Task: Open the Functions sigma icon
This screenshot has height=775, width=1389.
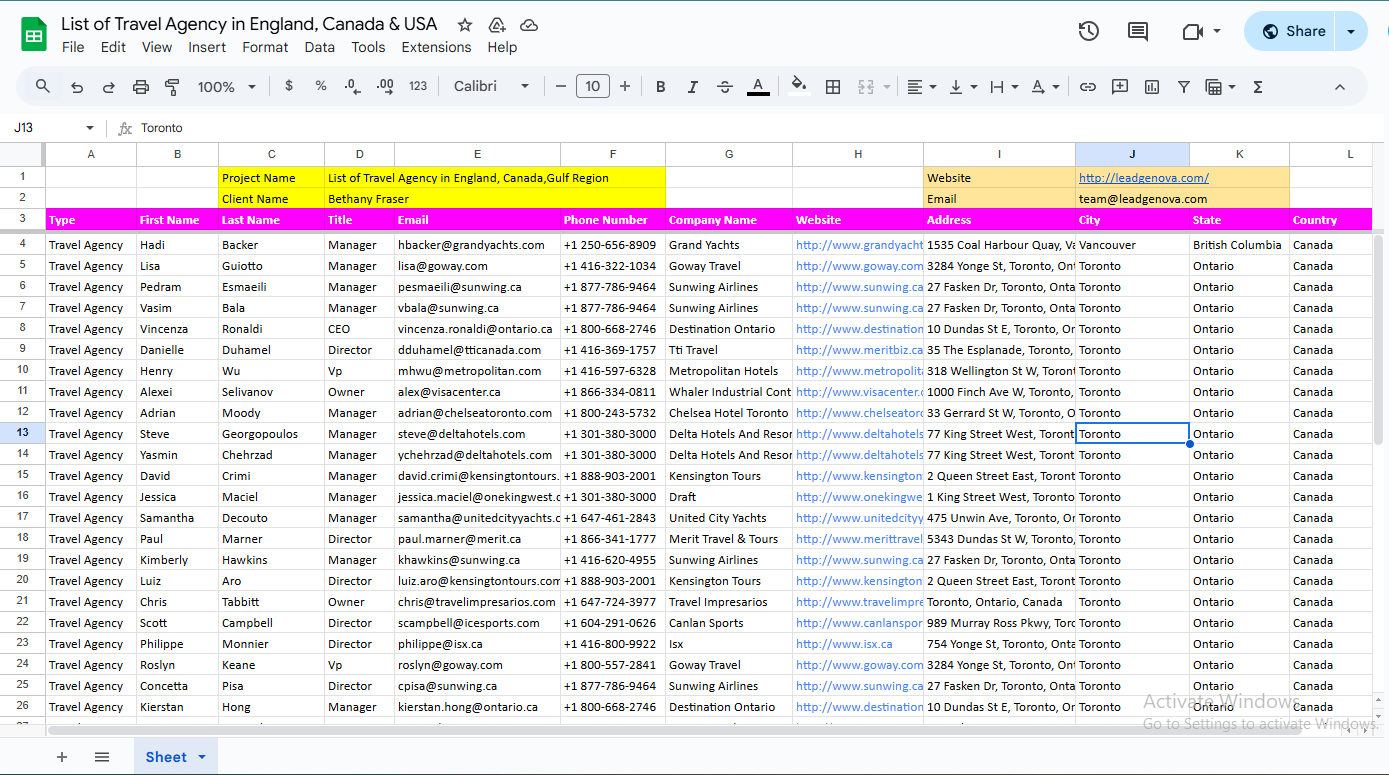Action: pyautogui.click(x=1258, y=87)
